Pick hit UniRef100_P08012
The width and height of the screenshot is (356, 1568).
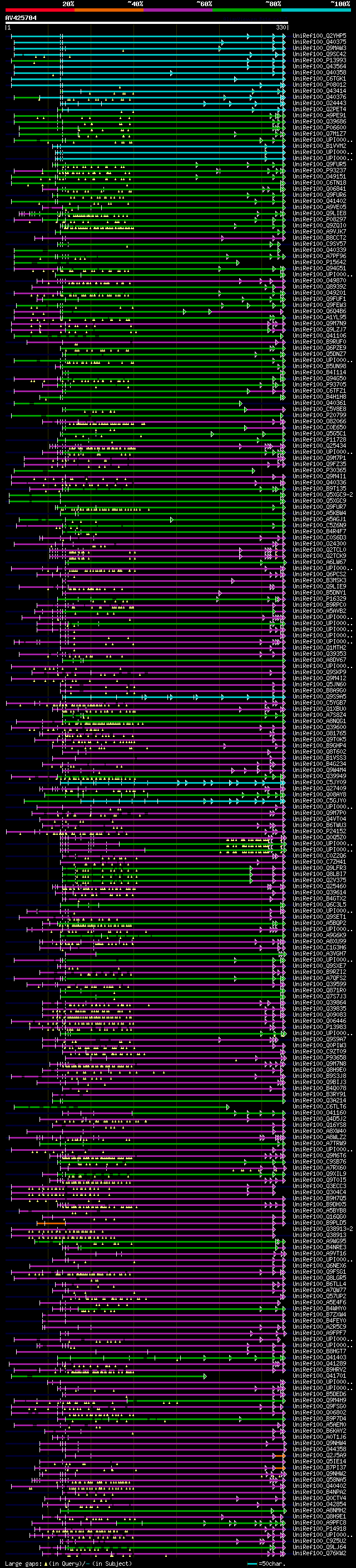[319, 85]
